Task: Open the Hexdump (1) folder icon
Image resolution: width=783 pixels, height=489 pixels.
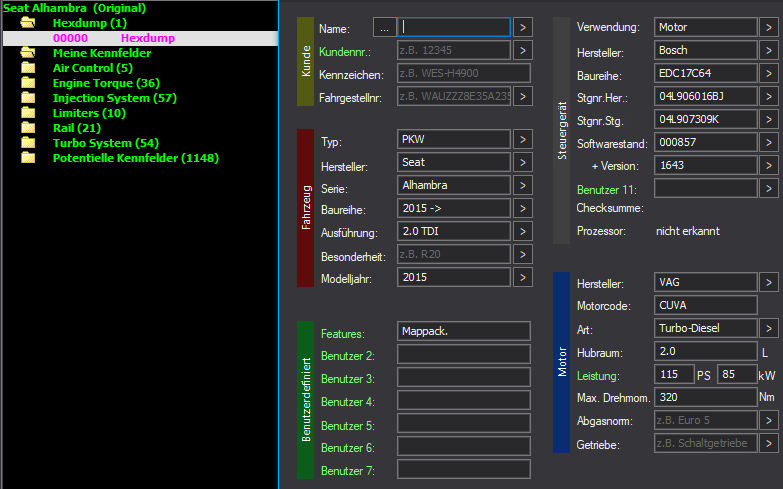Action: pyautogui.click(x=28, y=23)
